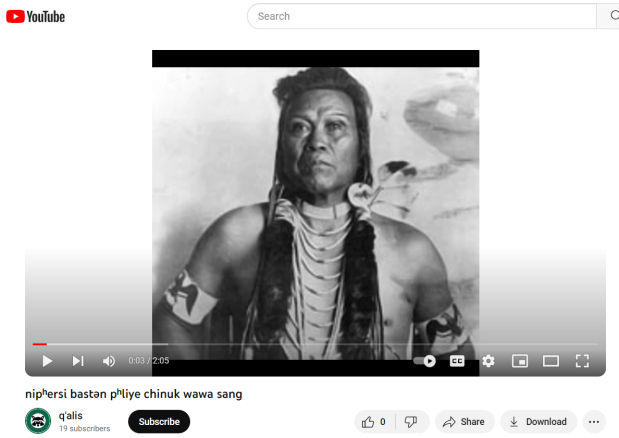The width and height of the screenshot is (619, 438).
Task: Open q'alis channel name link
Action: (x=71, y=416)
